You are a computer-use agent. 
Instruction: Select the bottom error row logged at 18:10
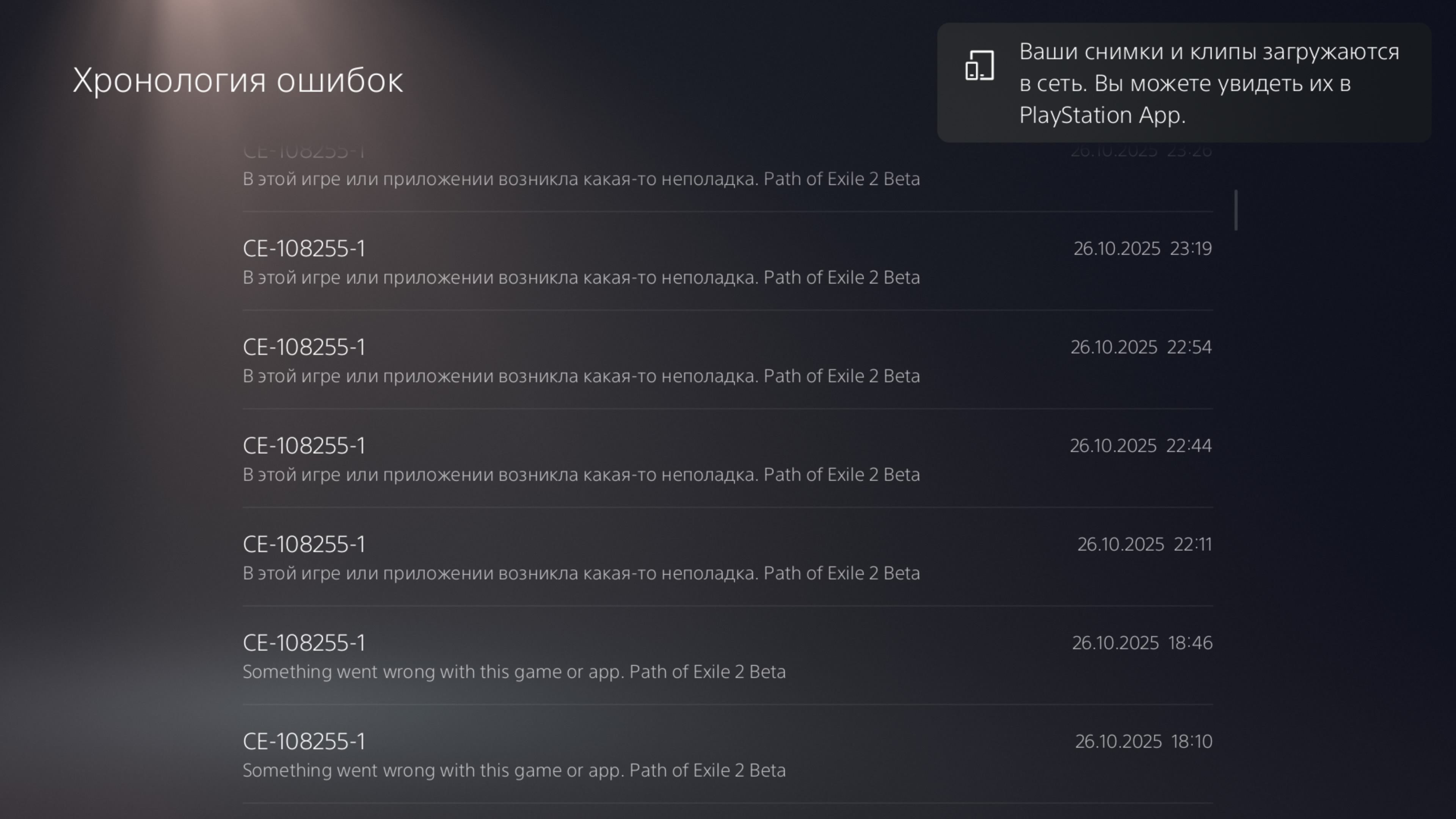[728, 755]
